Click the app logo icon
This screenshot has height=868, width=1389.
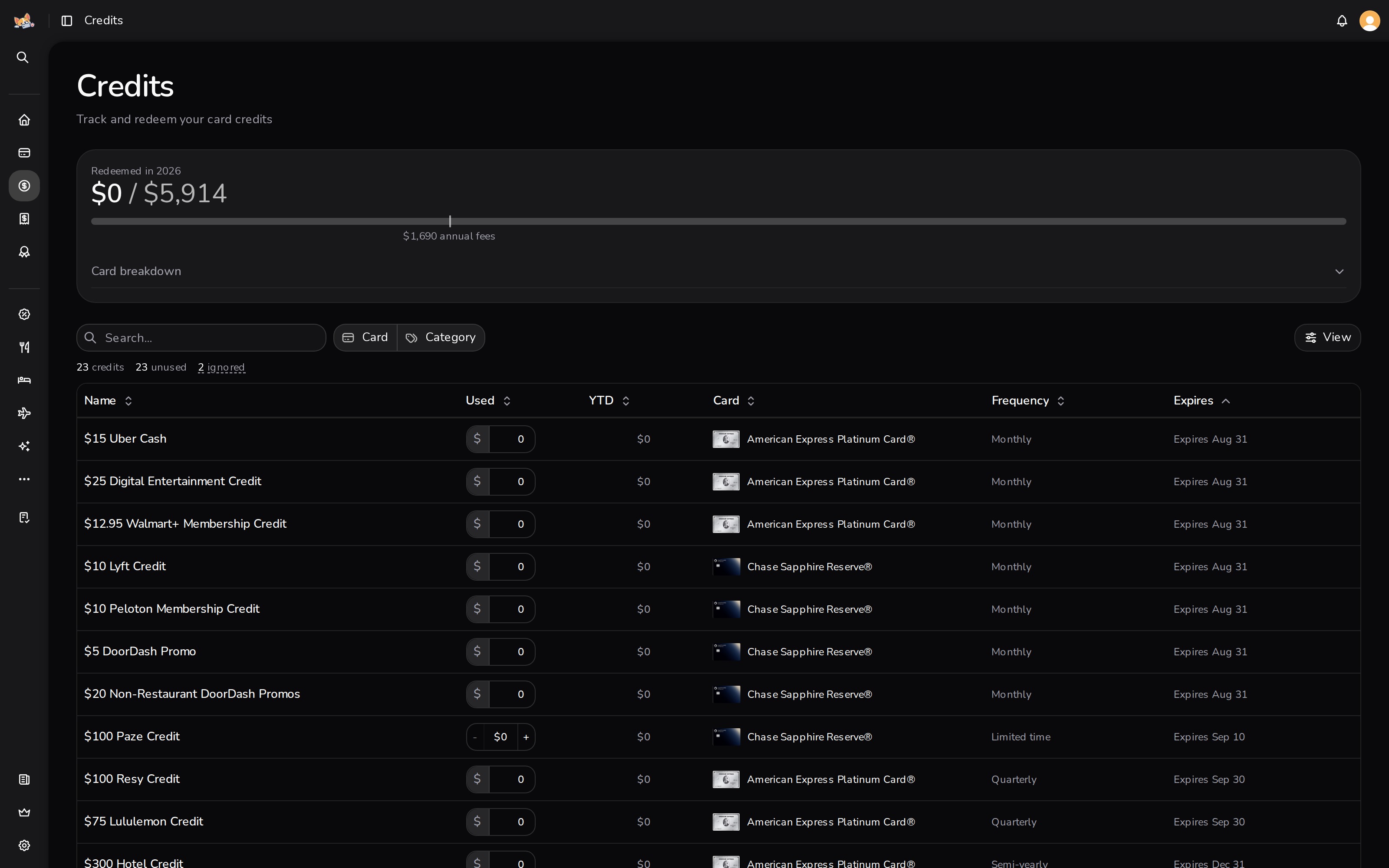tap(24, 21)
